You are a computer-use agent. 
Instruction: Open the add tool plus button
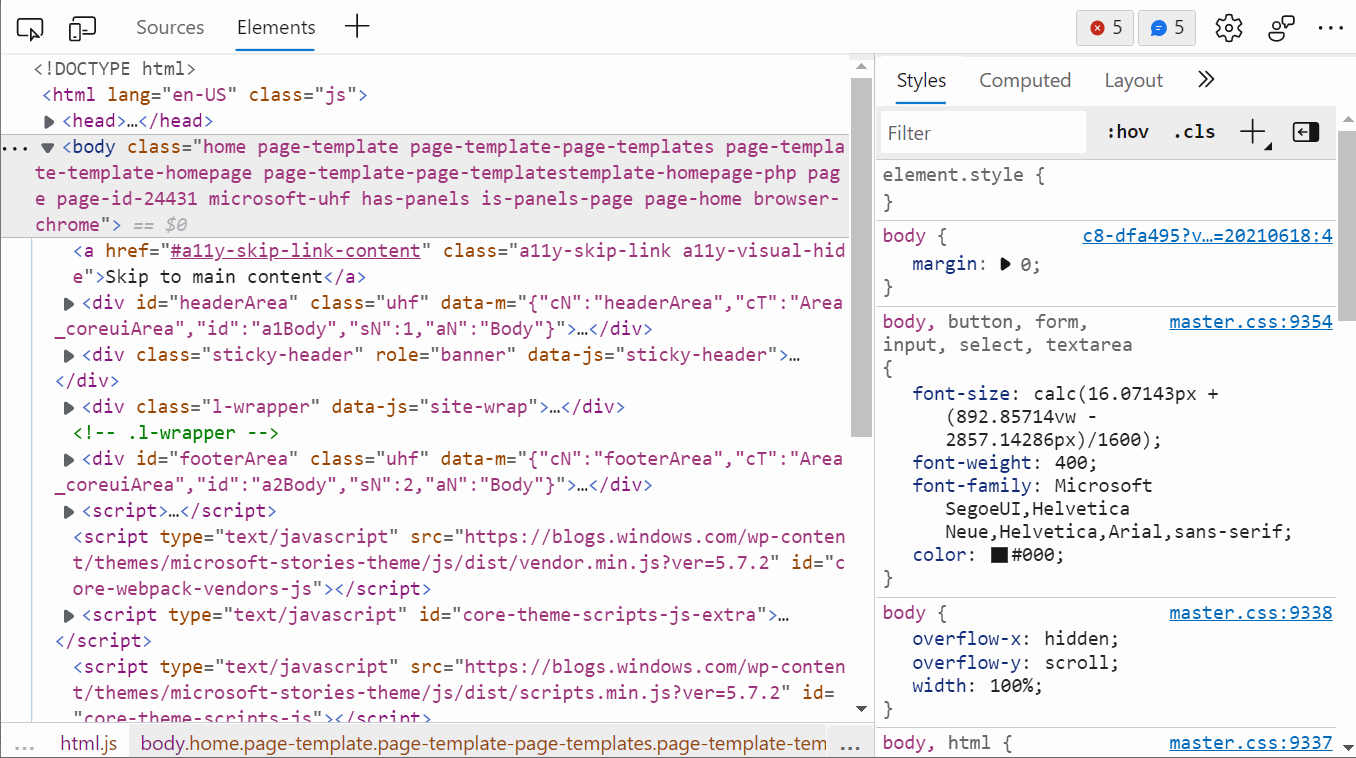pyautogui.click(x=357, y=27)
